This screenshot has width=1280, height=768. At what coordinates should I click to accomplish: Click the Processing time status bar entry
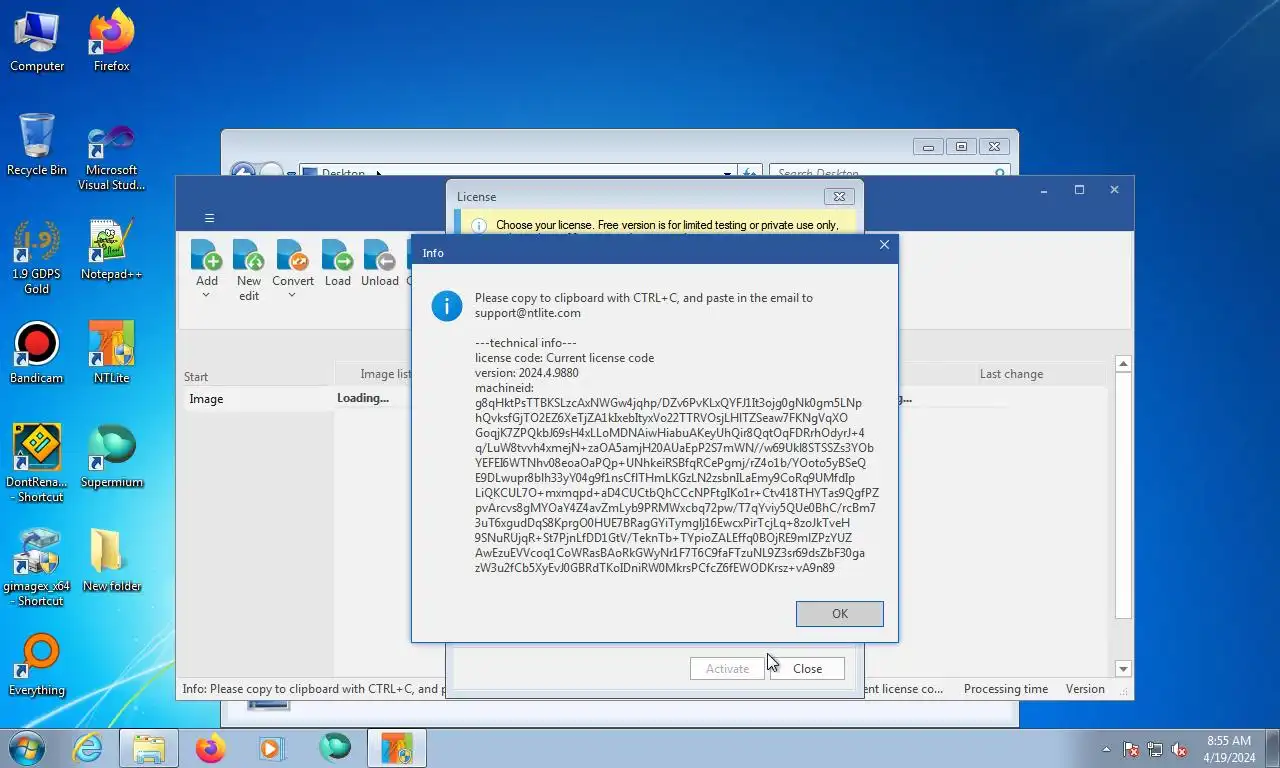point(1006,689)
